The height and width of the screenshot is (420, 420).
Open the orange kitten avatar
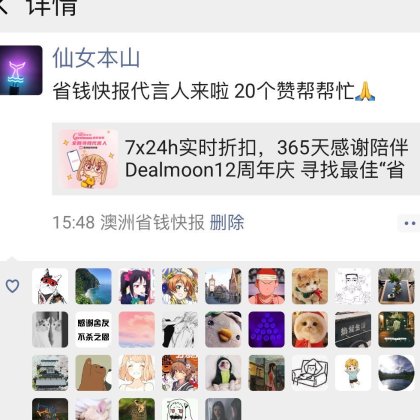310,286
